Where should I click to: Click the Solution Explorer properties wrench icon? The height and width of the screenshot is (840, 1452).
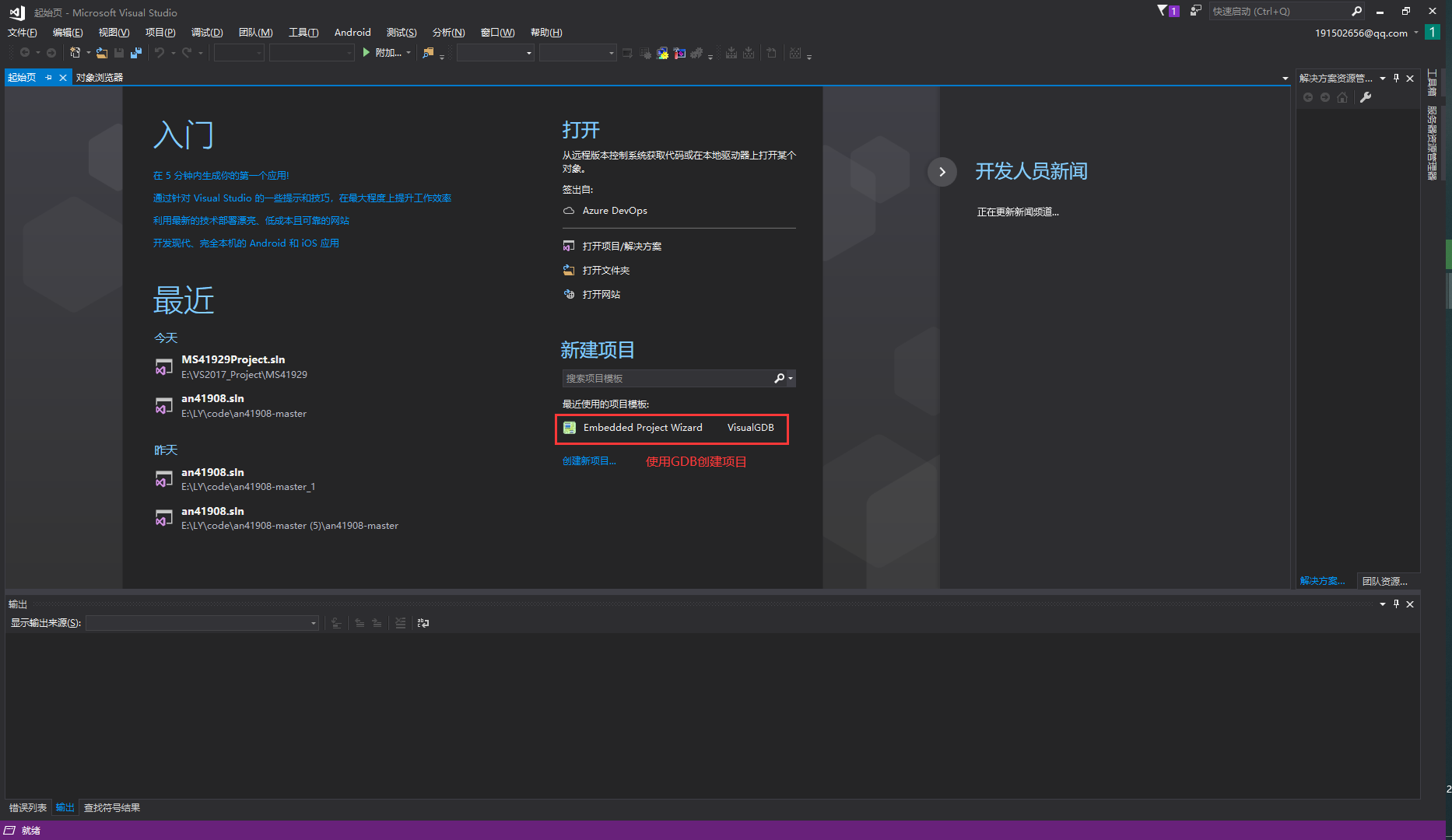(1366, 97)
